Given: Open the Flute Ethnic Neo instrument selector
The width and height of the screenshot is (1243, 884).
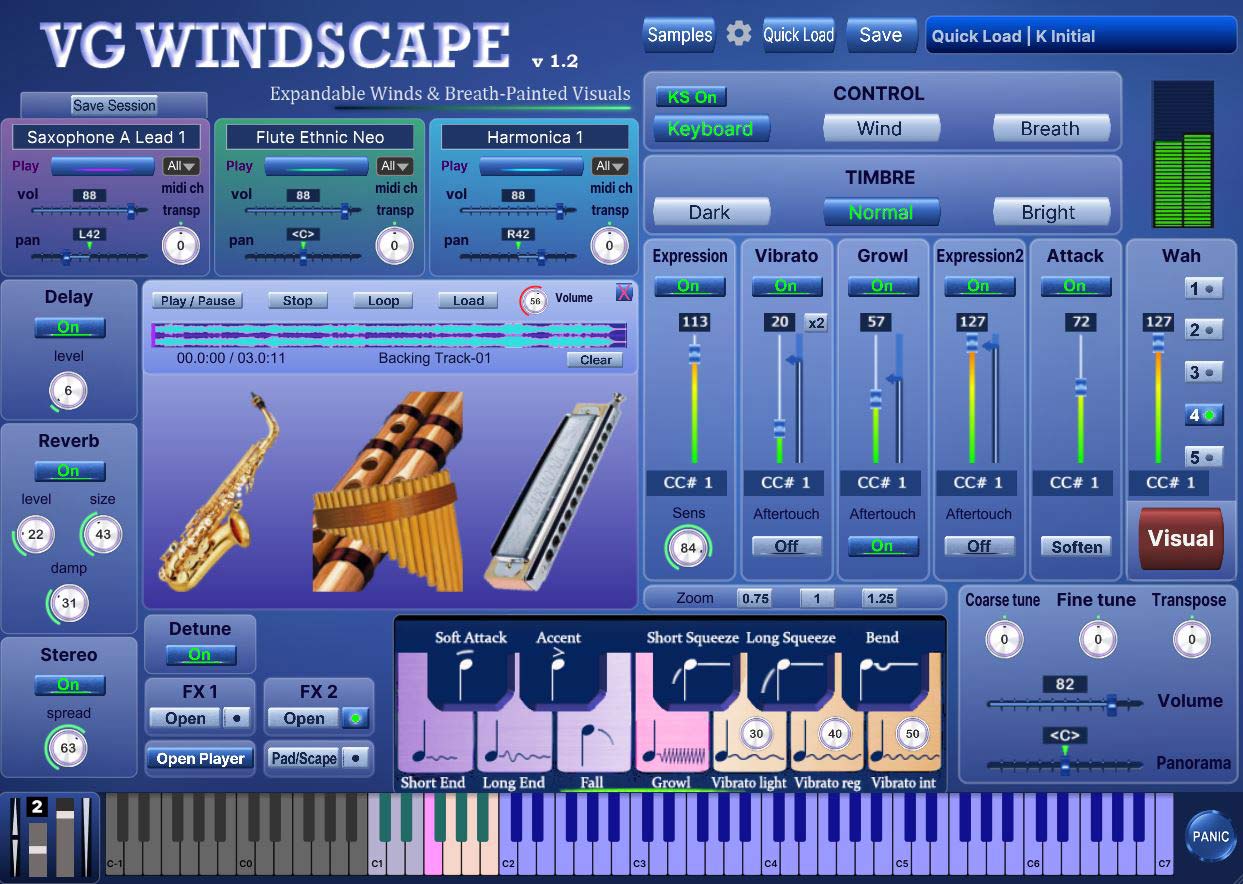Looking at the screenshot, I should tap(320, 137).
